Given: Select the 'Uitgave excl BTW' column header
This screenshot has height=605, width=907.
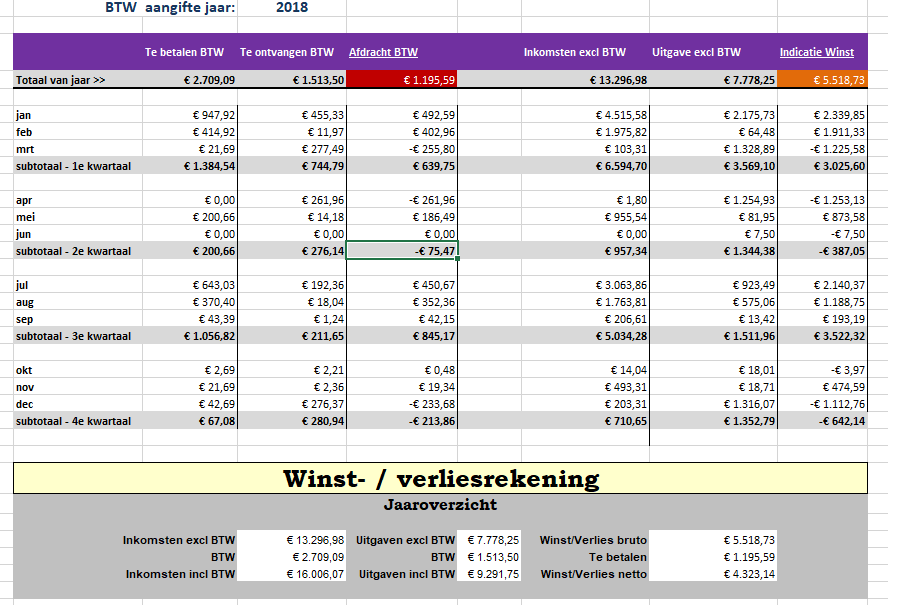Looking at the screenshot, I should click(696, 52).
